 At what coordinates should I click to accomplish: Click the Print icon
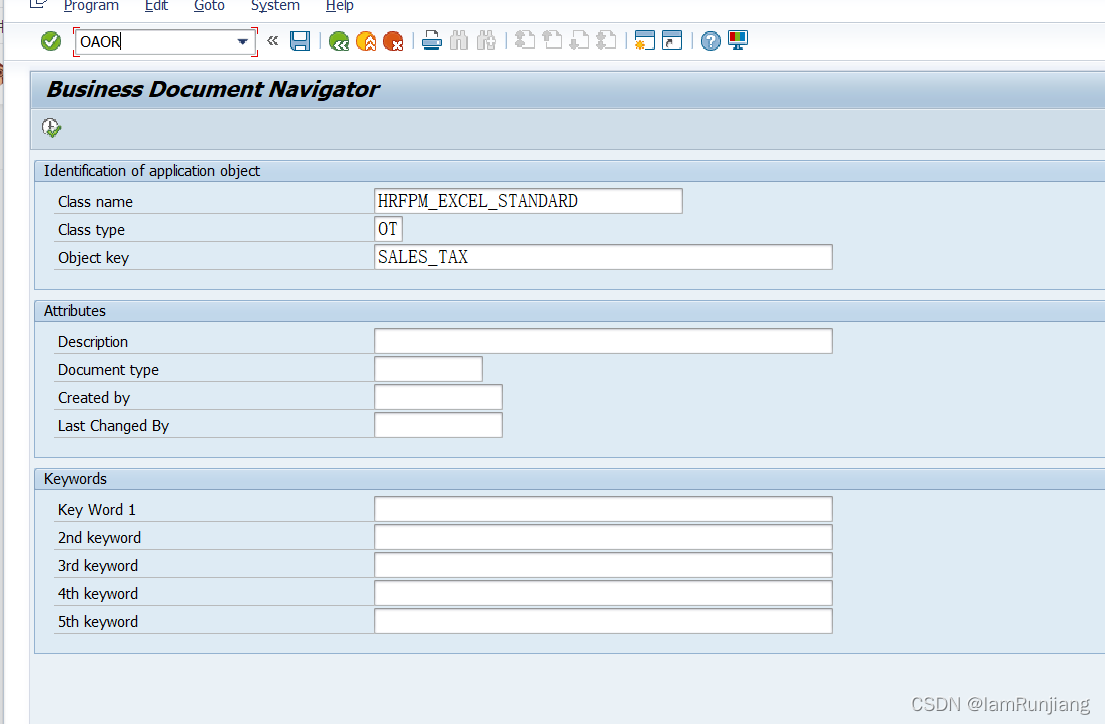[432, 41]
